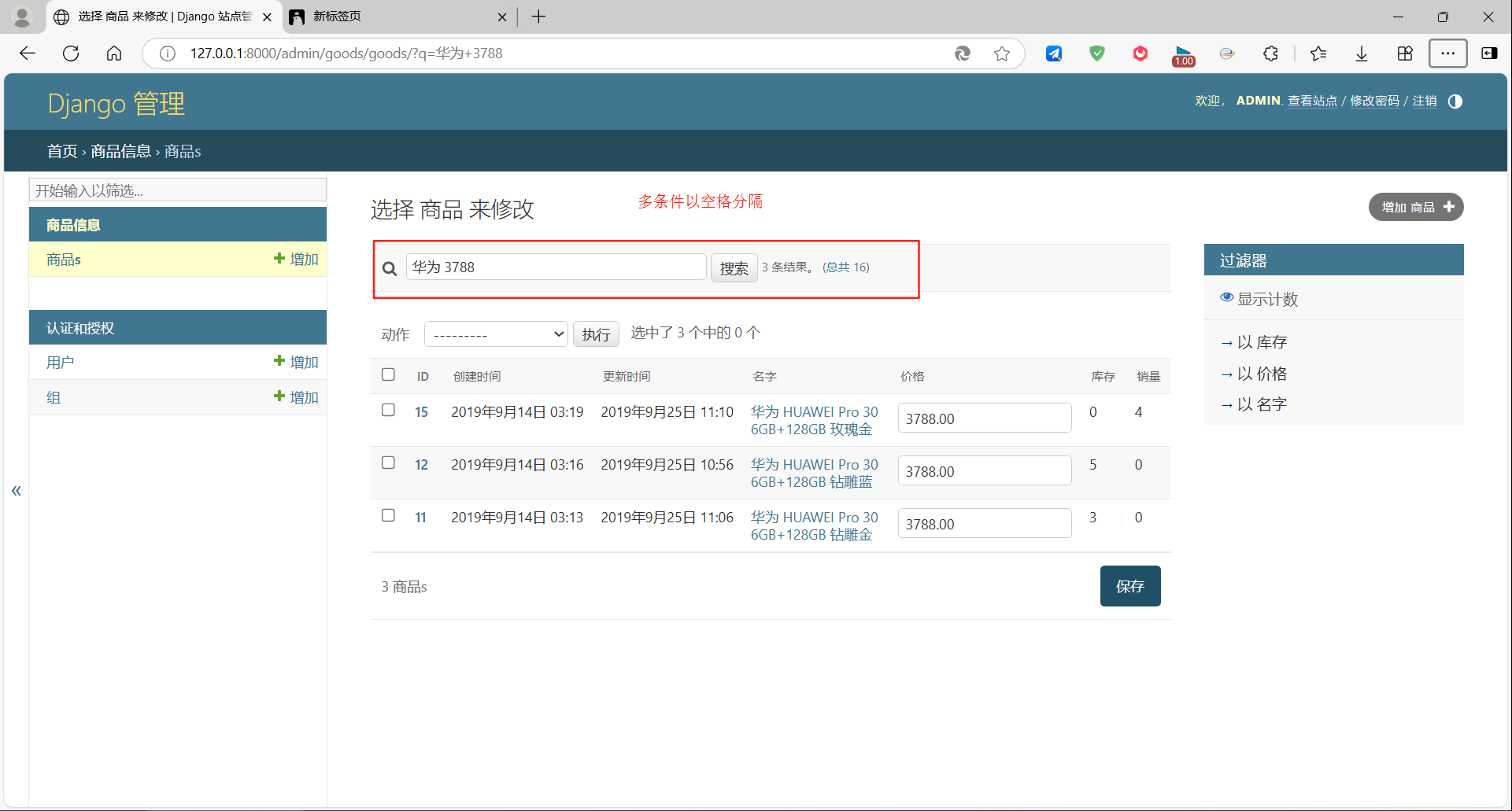The width and height of the screenshot is (1512, 811).
Task: Check the row checkbox for ID 12
Action: point(388,463)
